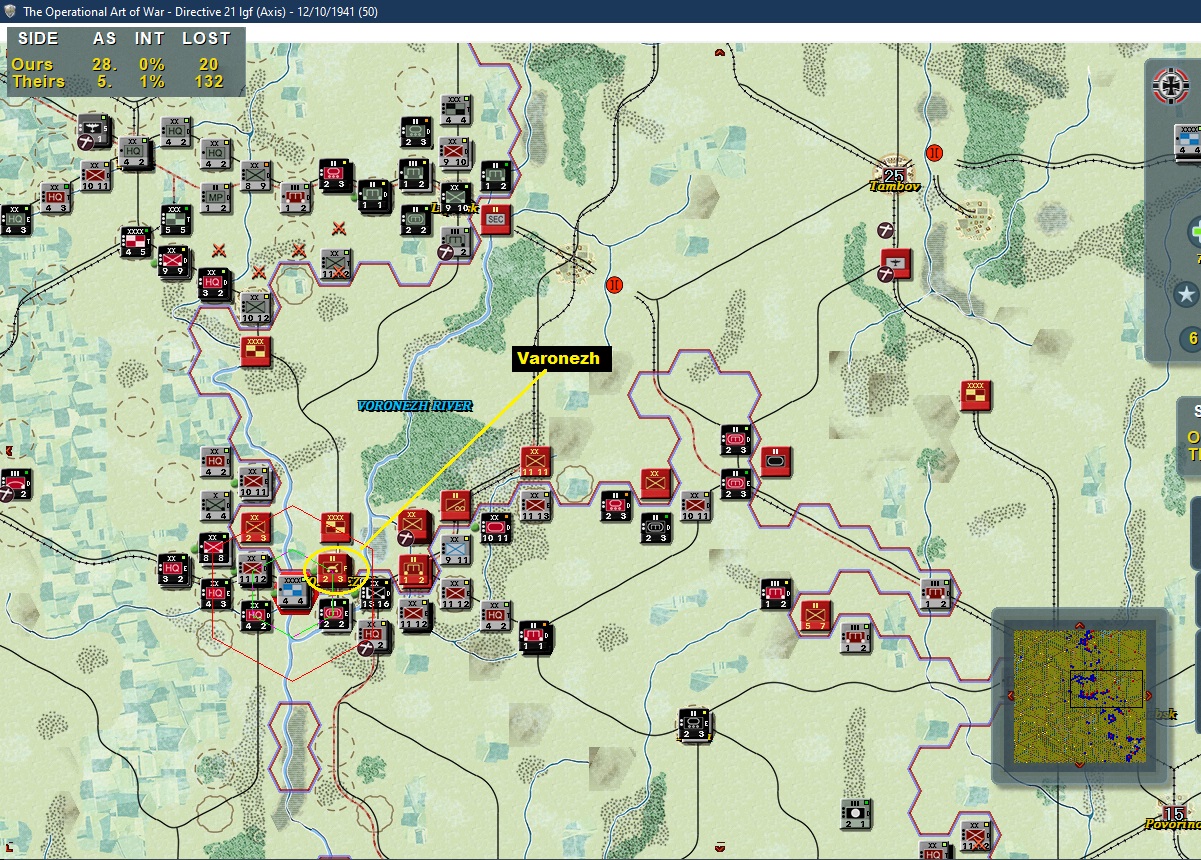Click the red II artillery 1-2 counter
The width and height of the screenshot is (1201, 860).
coord(414,571)
